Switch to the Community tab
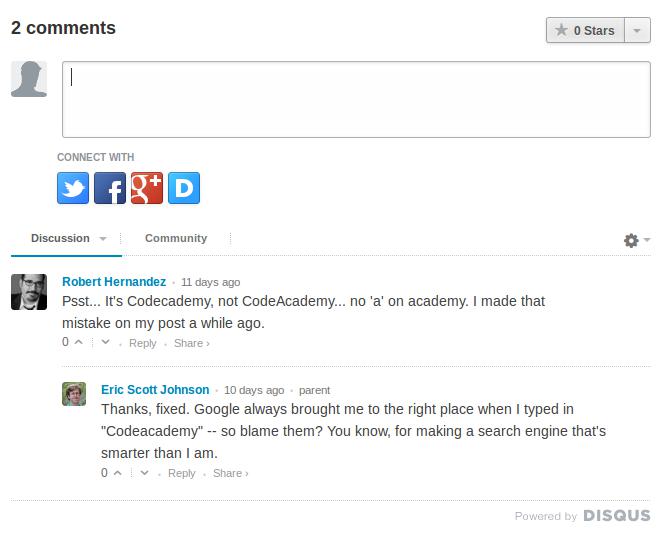Screen dimensions: 672x541 click(x=176, y=238)
